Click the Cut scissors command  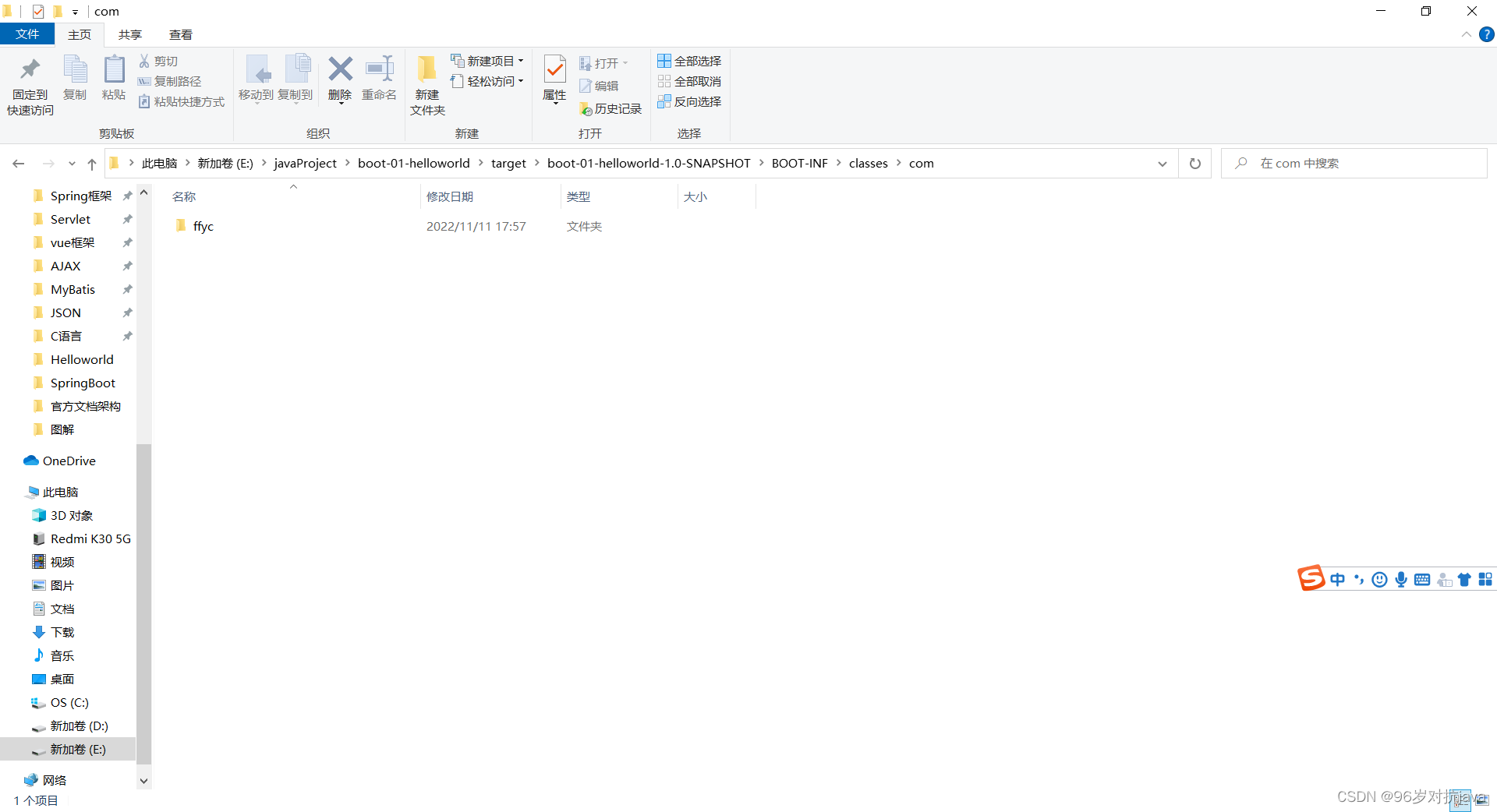tap(158, 61)
